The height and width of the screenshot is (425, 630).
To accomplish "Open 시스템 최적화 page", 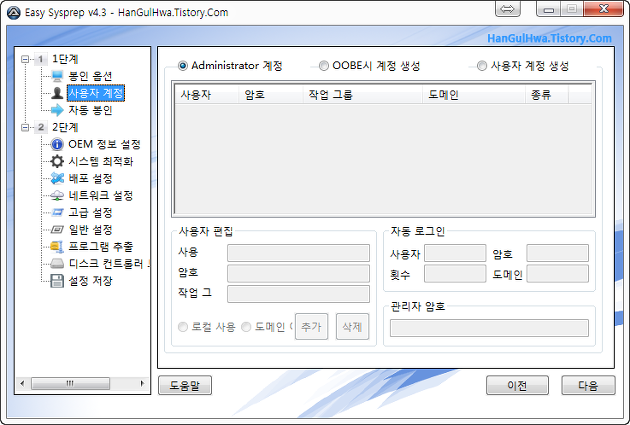I will (100, 161).
